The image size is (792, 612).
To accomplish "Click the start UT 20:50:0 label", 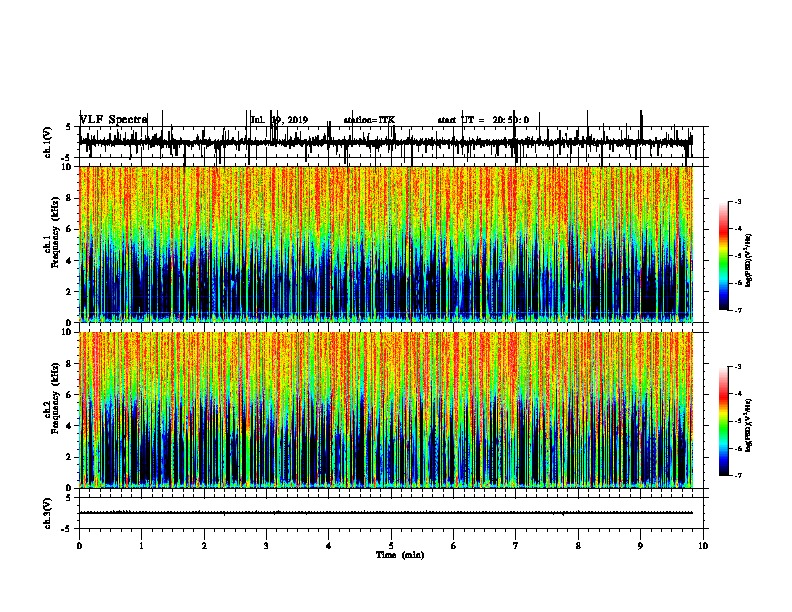I will pyautogui.click(x=483, y=120).
